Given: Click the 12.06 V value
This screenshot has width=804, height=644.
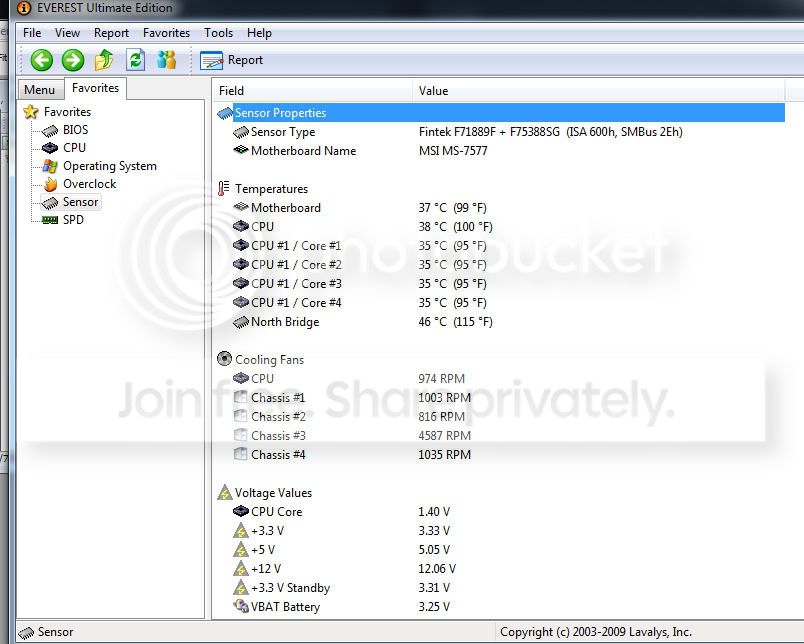Looking at the screenshot, I should point(437,569).
